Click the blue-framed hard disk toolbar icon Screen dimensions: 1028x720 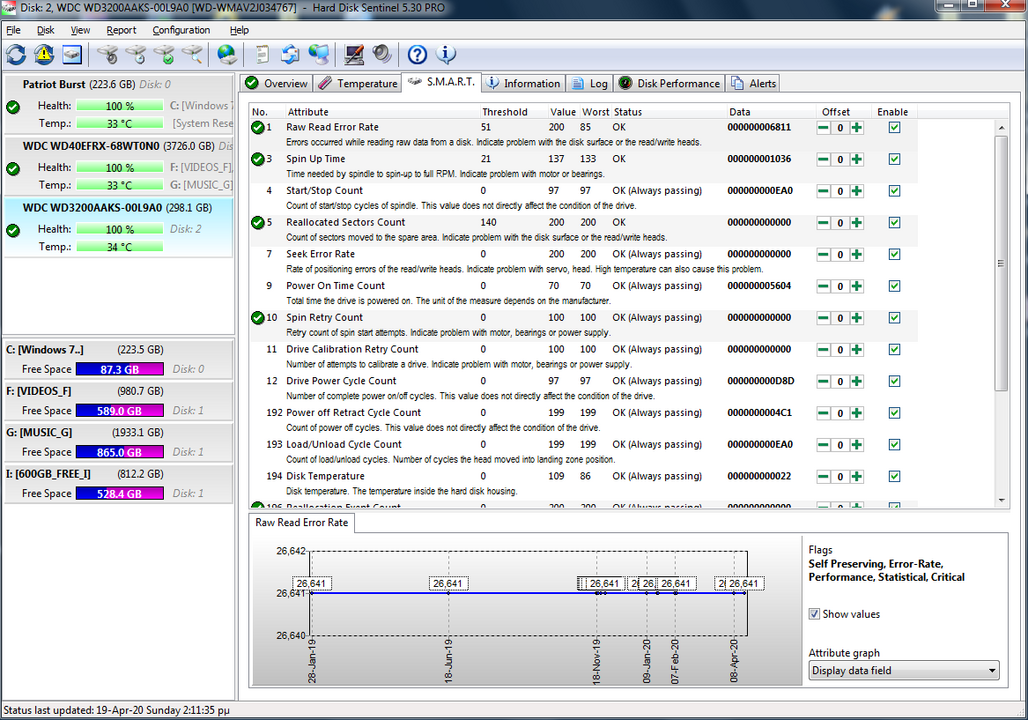click(x=72, y=54)
